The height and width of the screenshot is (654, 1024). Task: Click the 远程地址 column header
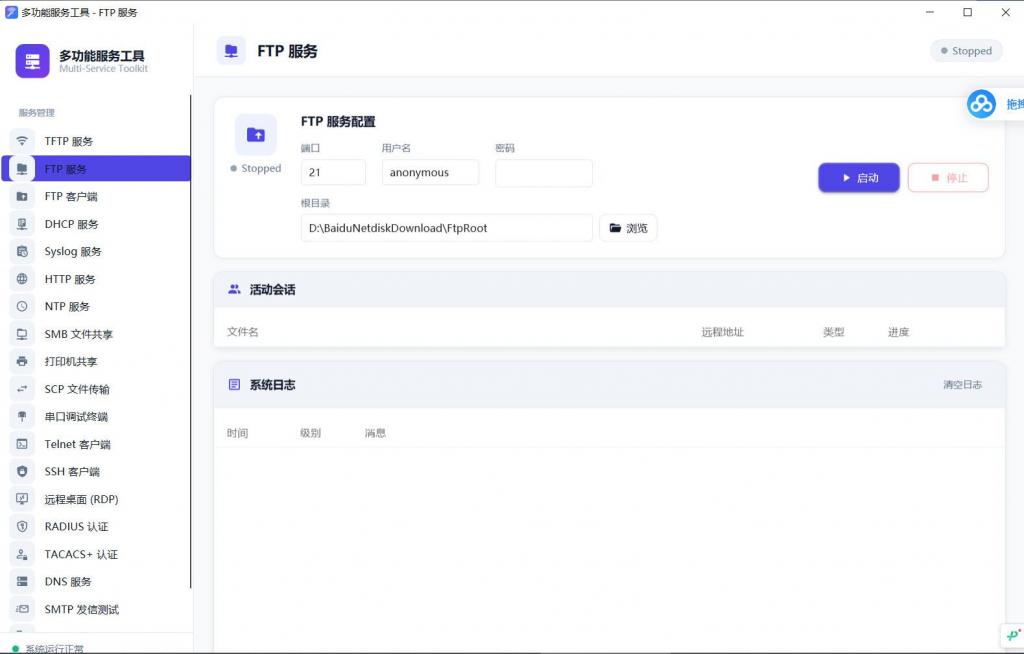click(722, 332)
